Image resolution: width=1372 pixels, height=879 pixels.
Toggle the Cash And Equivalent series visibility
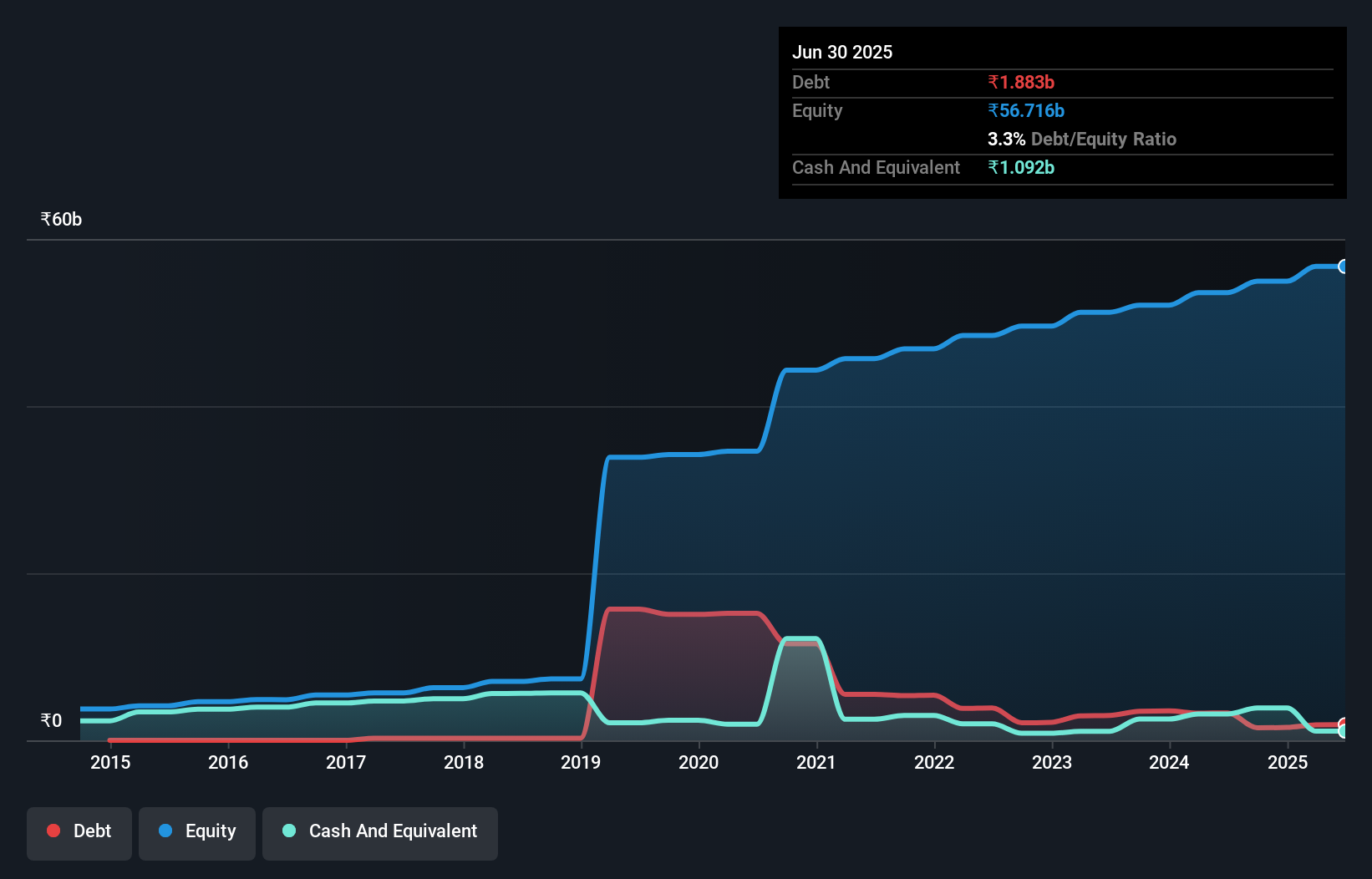point(379,833)
